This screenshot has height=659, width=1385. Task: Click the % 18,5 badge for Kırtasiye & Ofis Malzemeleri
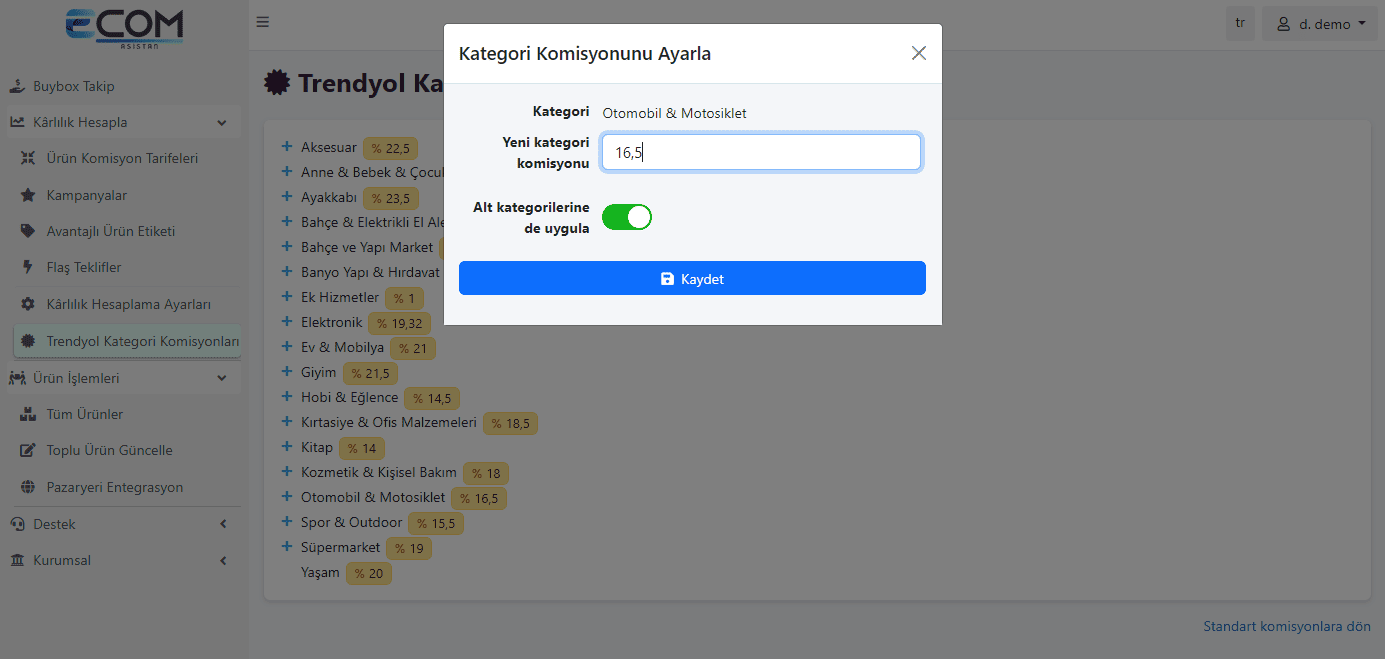coord(510,424)
